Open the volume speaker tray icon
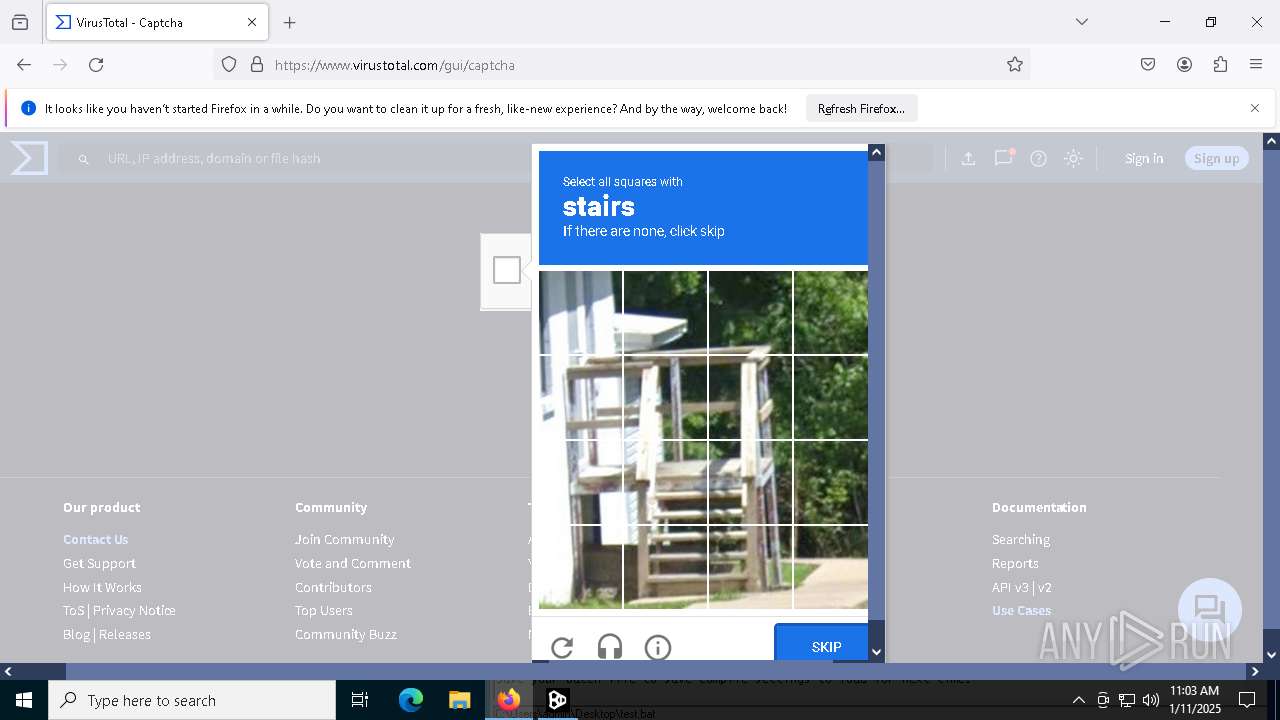This screenshot has height=720, width=1280. (x=1150, y=700)
